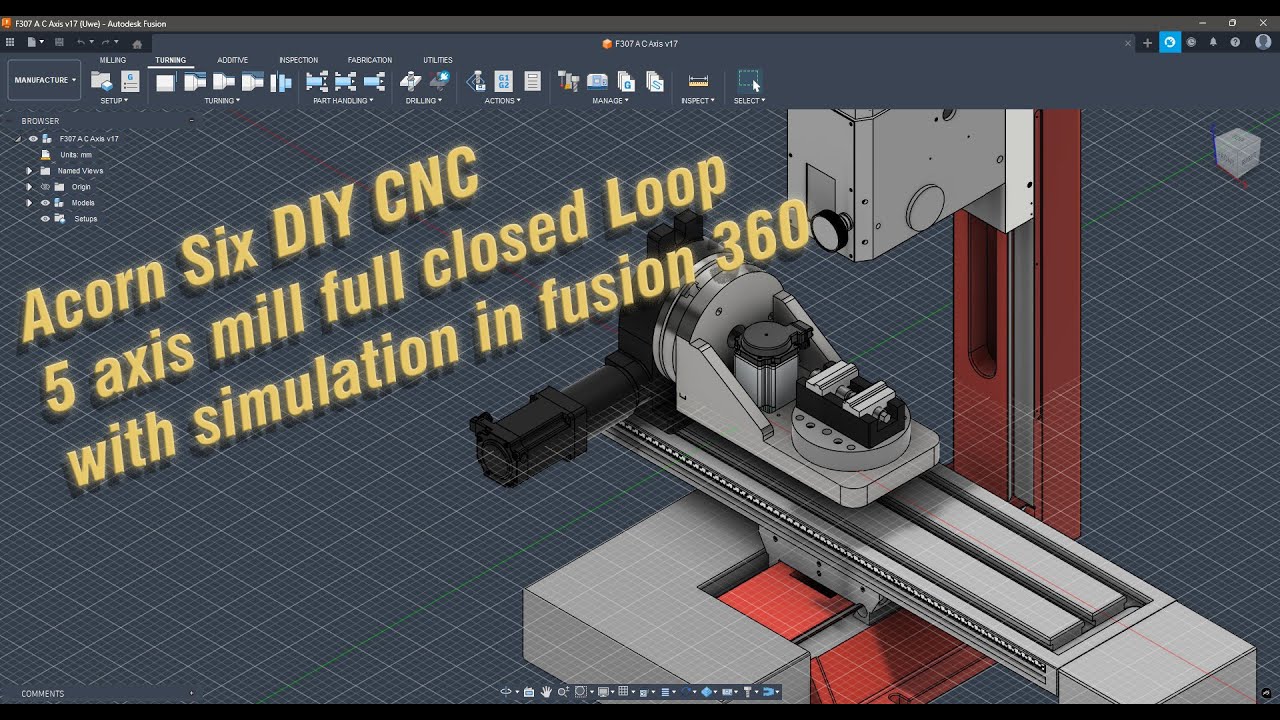
Task: Click the Zoom magnifier tool
Action: click(x=563, y=691)
